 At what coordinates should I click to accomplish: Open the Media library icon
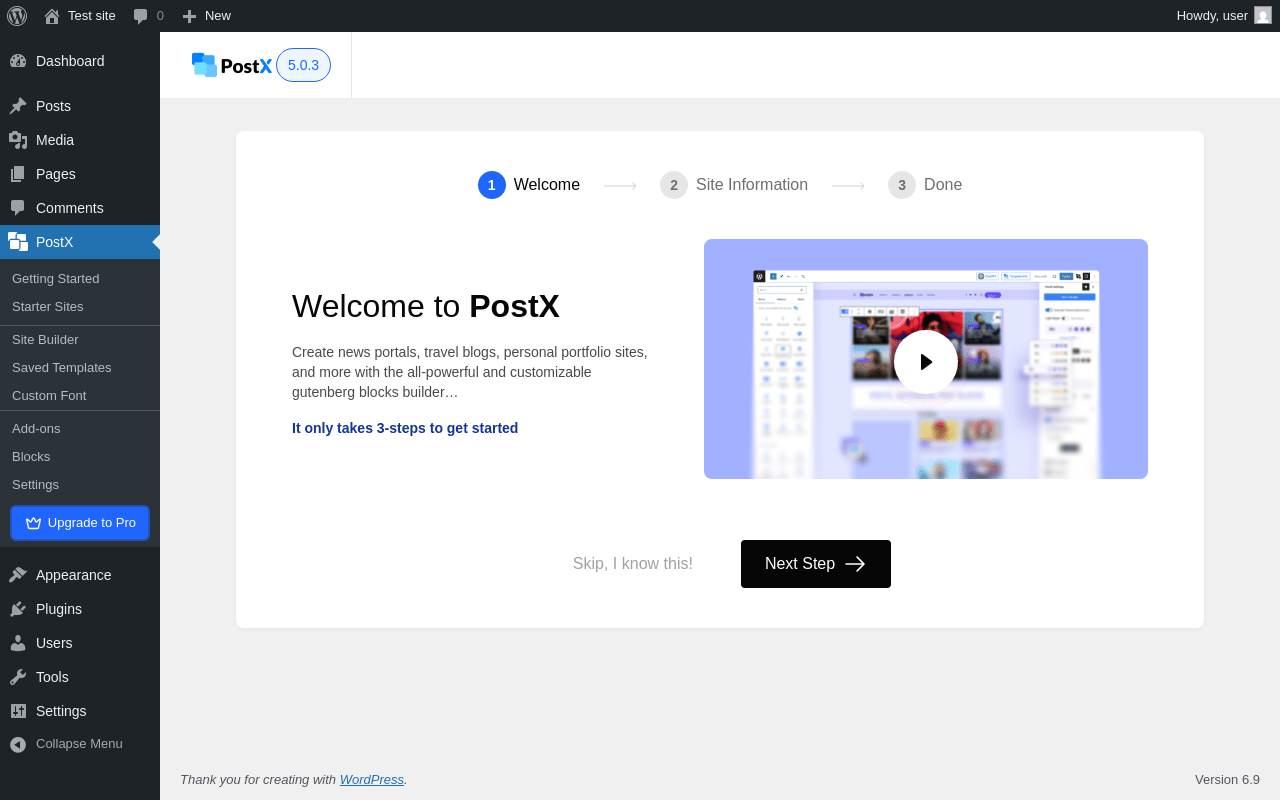click(18, 140)
